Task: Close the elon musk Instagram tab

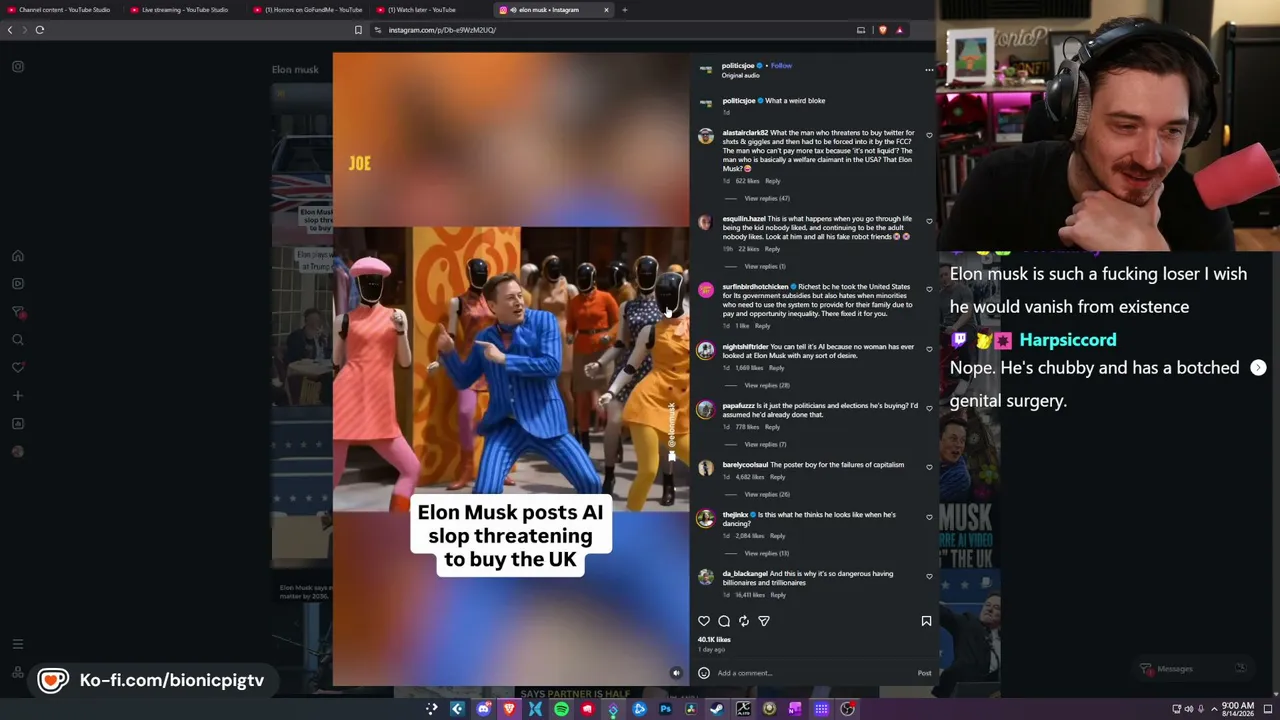Action: click(606, 10)
